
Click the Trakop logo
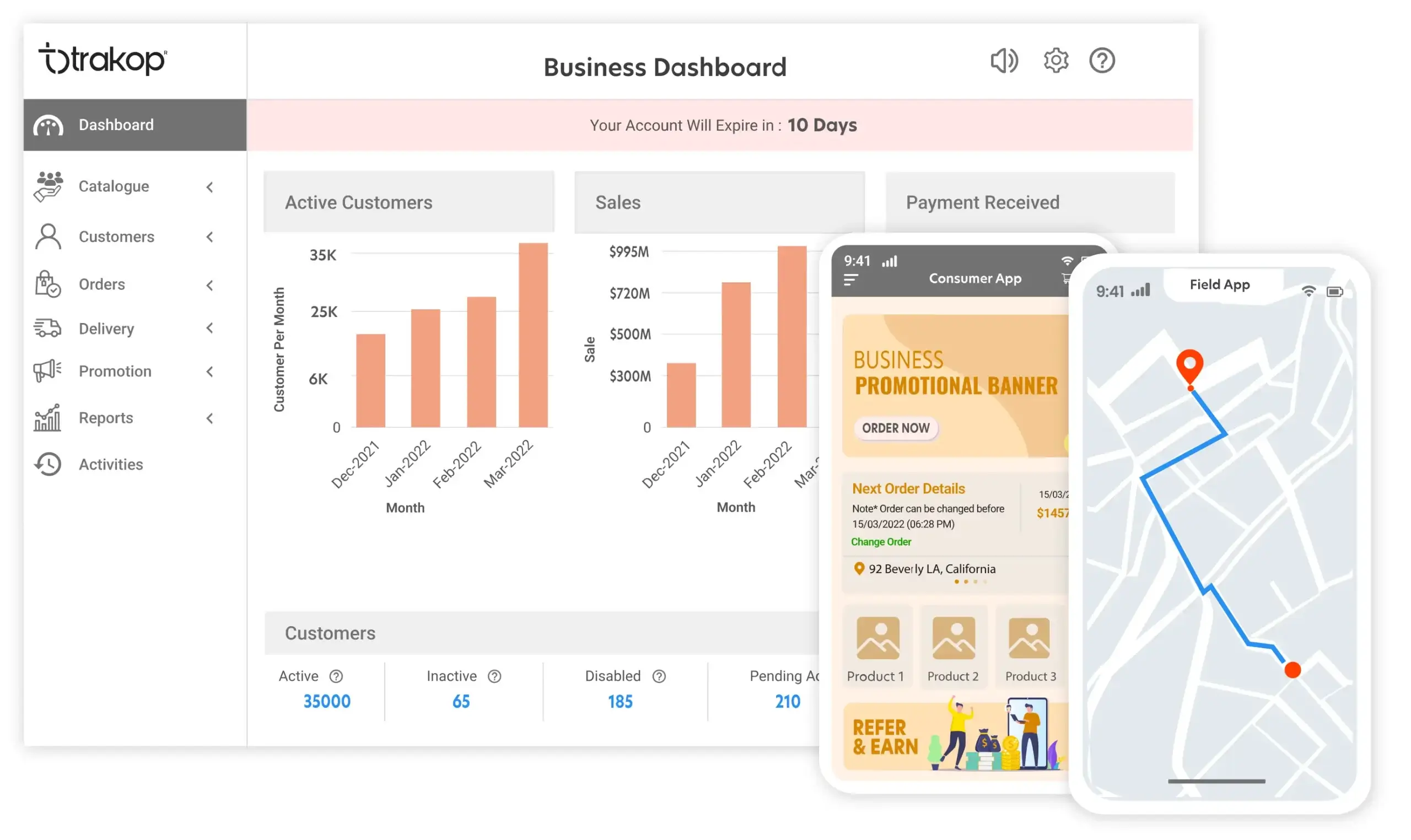[x=103, y=59]
